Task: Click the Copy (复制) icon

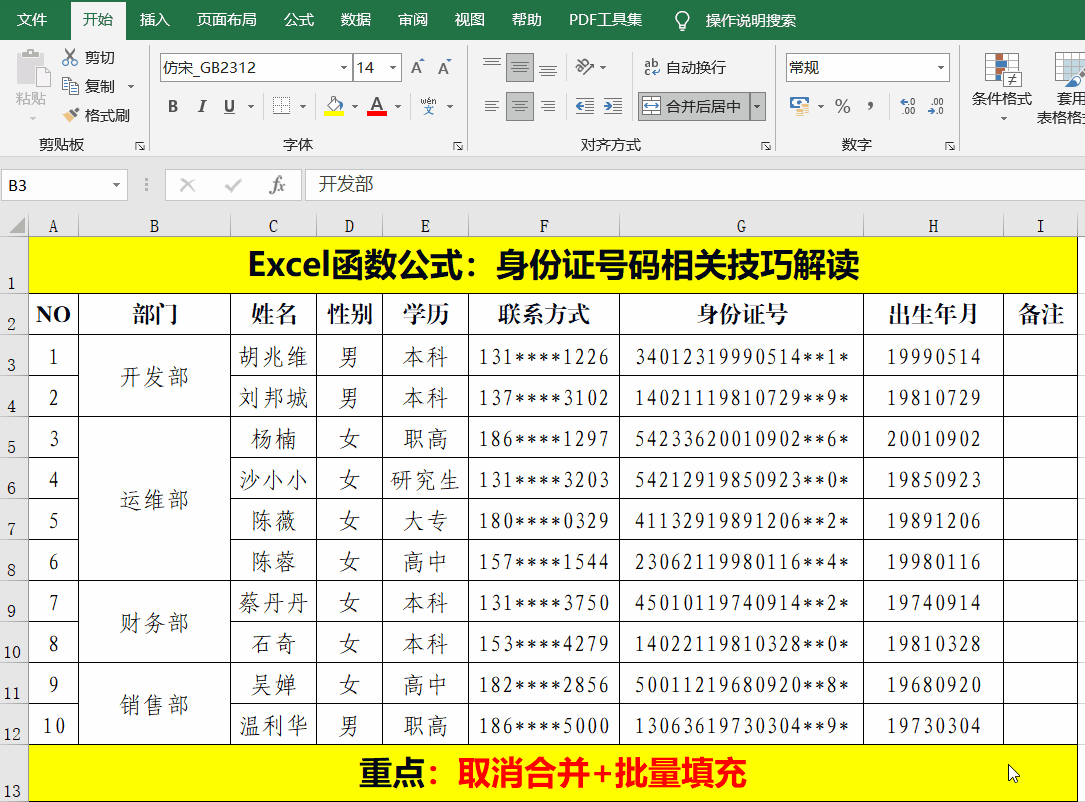Action: tap(70, 85)
